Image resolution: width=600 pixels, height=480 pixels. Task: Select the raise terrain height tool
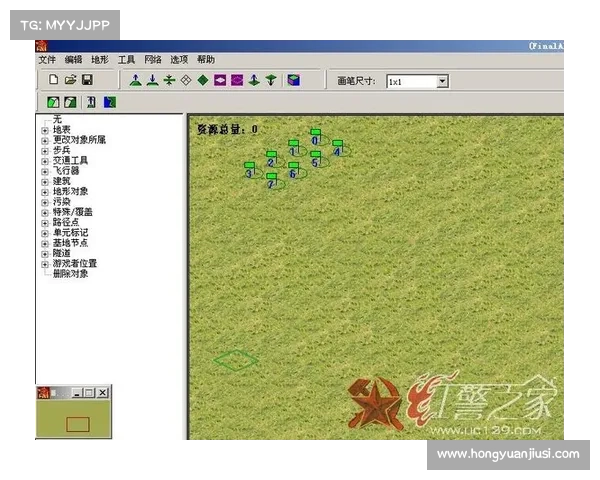coord(136,80)
